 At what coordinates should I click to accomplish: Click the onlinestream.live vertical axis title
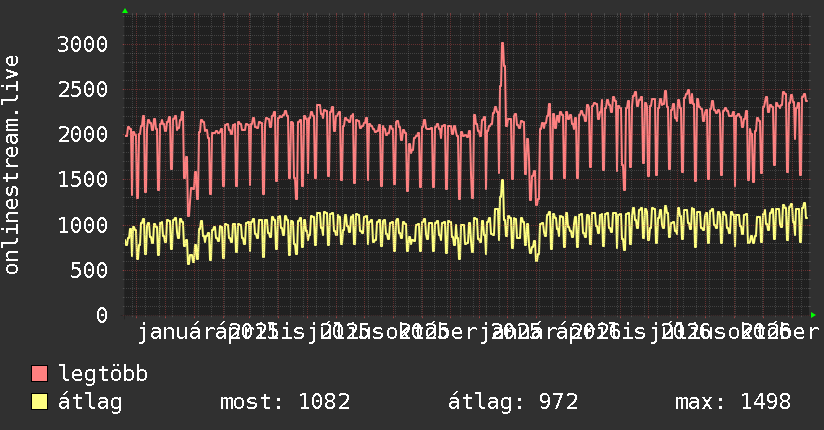tap(11, 165)
